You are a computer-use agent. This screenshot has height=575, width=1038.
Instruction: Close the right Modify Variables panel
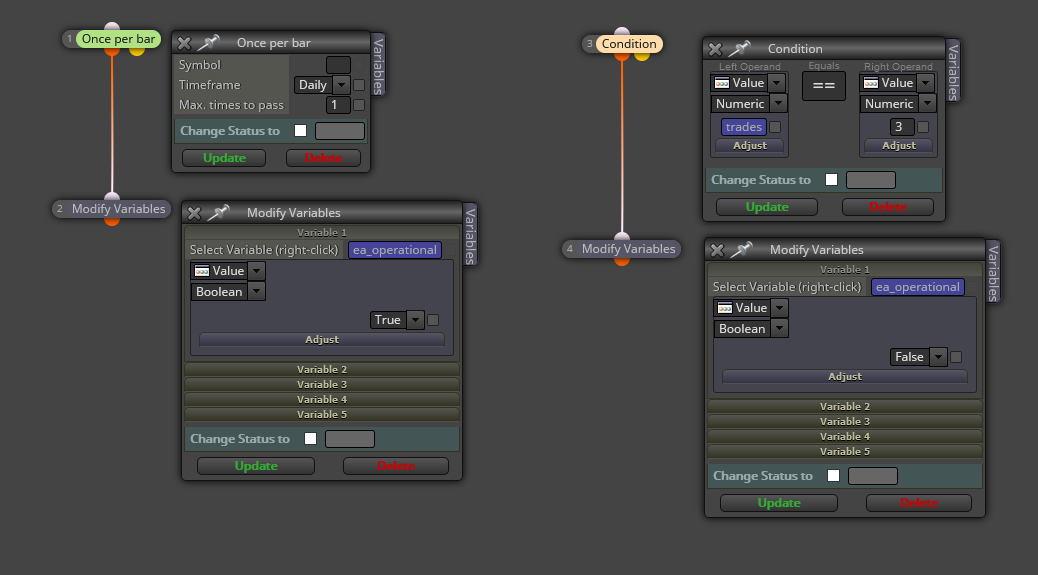(717, 250)
